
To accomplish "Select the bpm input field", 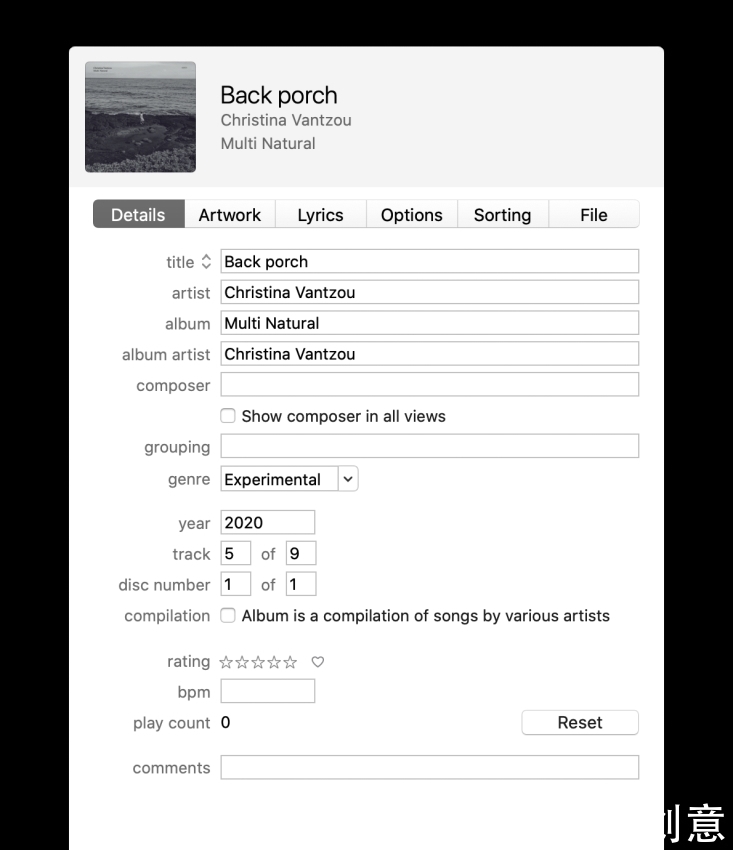I will [267, 691].
